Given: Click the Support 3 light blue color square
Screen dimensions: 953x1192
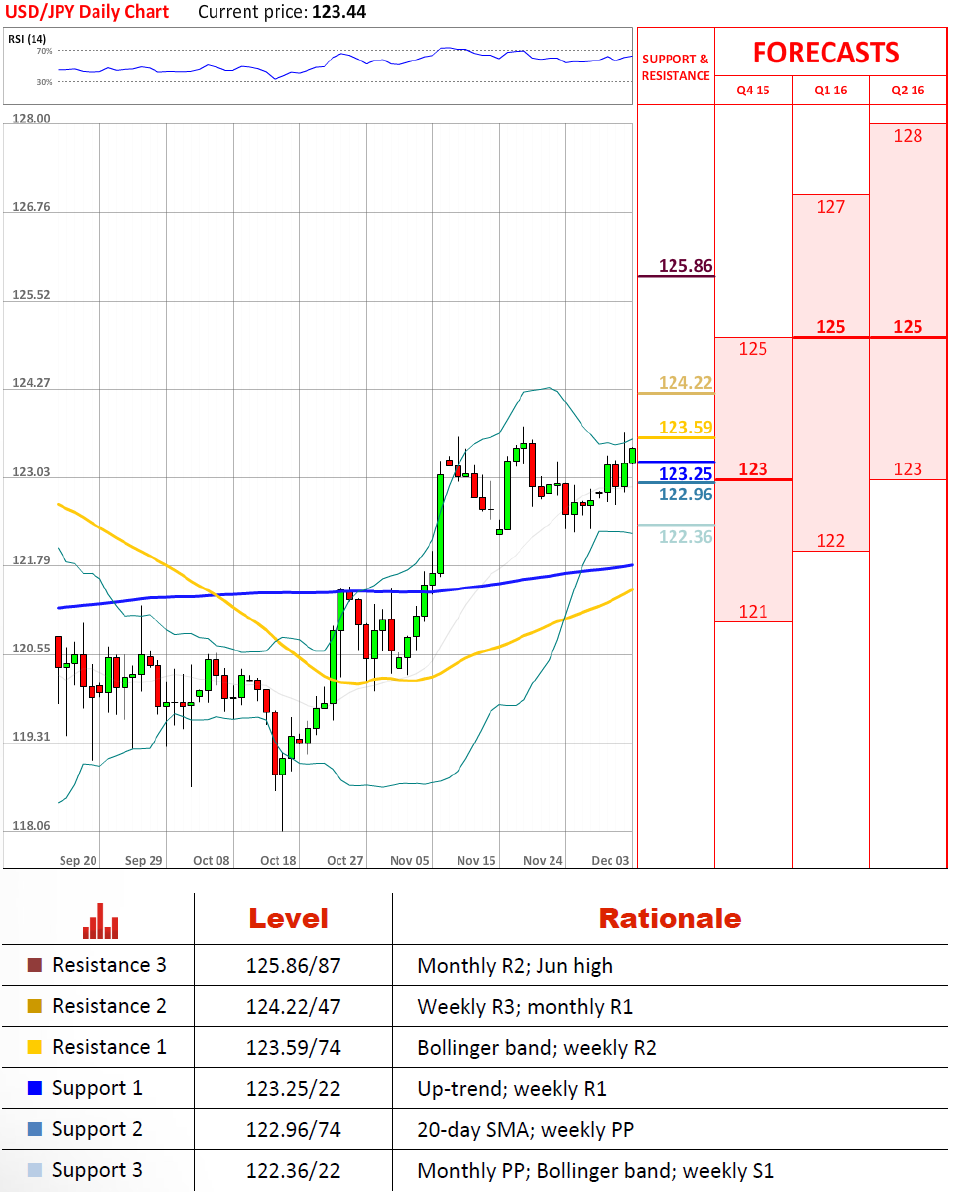Looking at the screenshot, I should [34, 1170].
